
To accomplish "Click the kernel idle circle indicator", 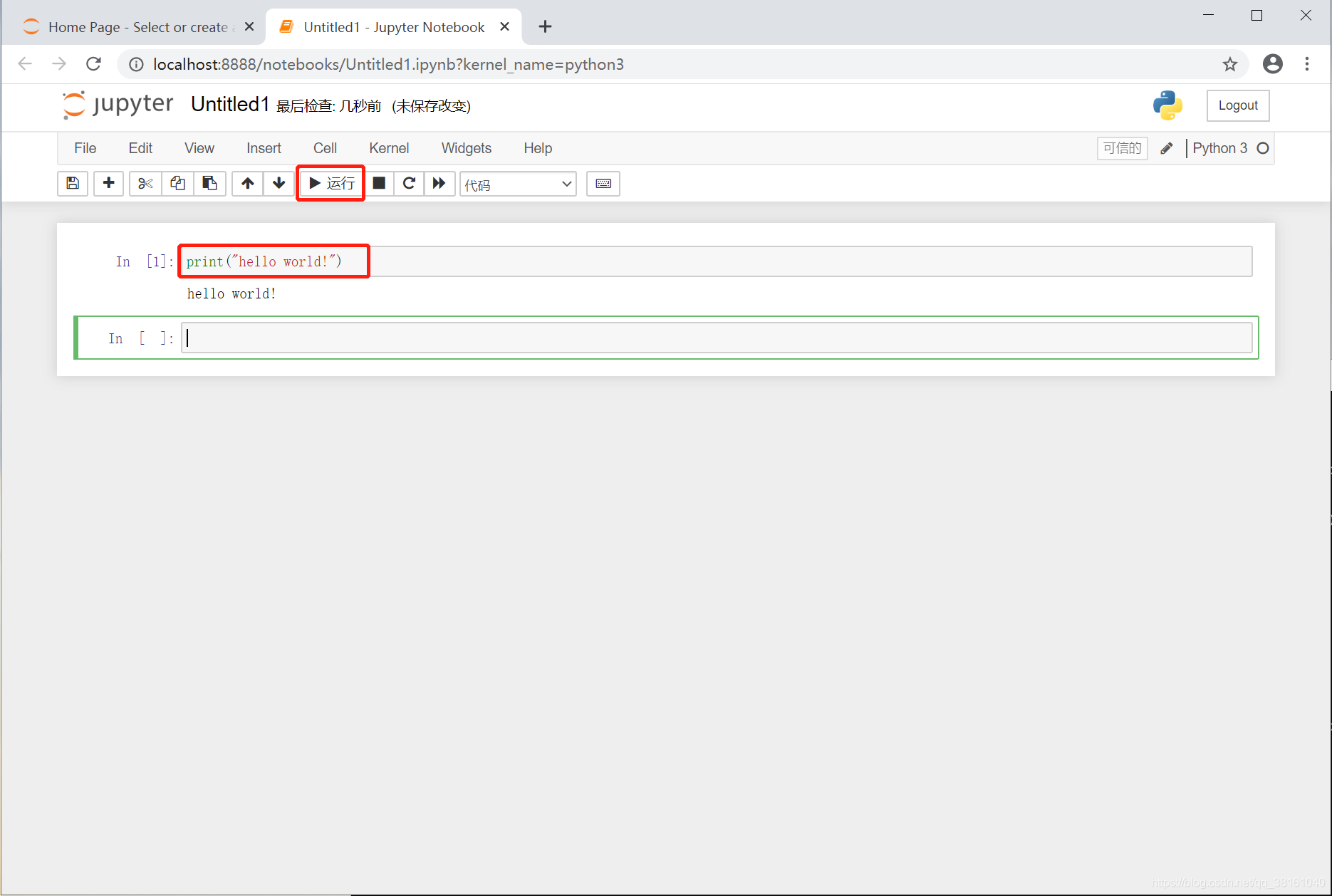I will click(x=1263, y=148).
